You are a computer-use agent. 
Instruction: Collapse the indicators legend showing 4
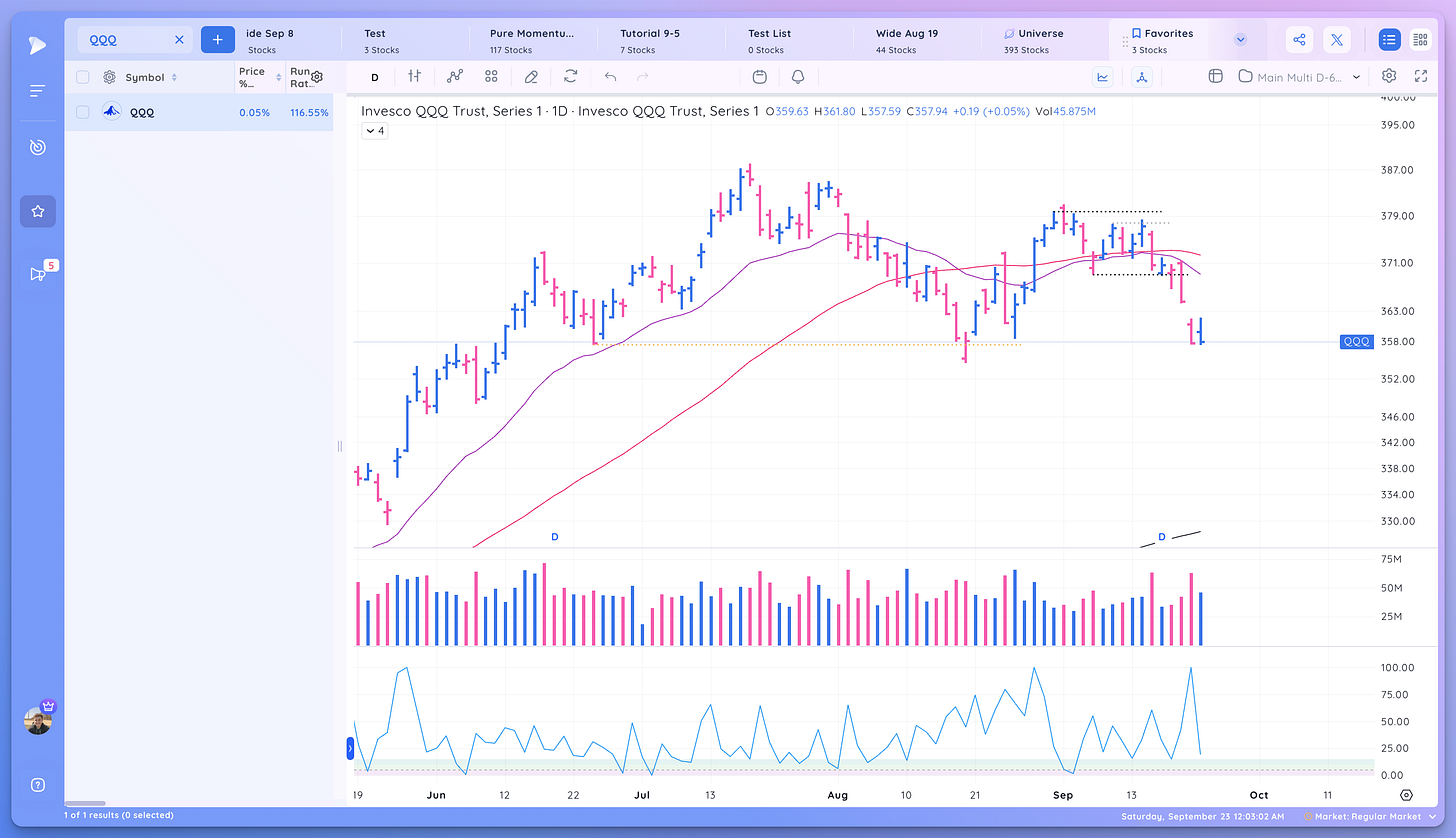[373, 130]
